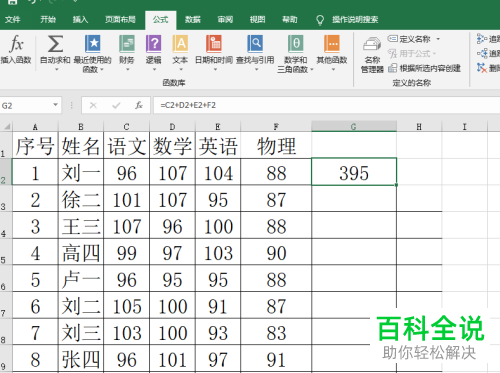
Task: Expand the Financial (财务) dropdown arrow
Action: pyautogui.click(x=128, y=69)
